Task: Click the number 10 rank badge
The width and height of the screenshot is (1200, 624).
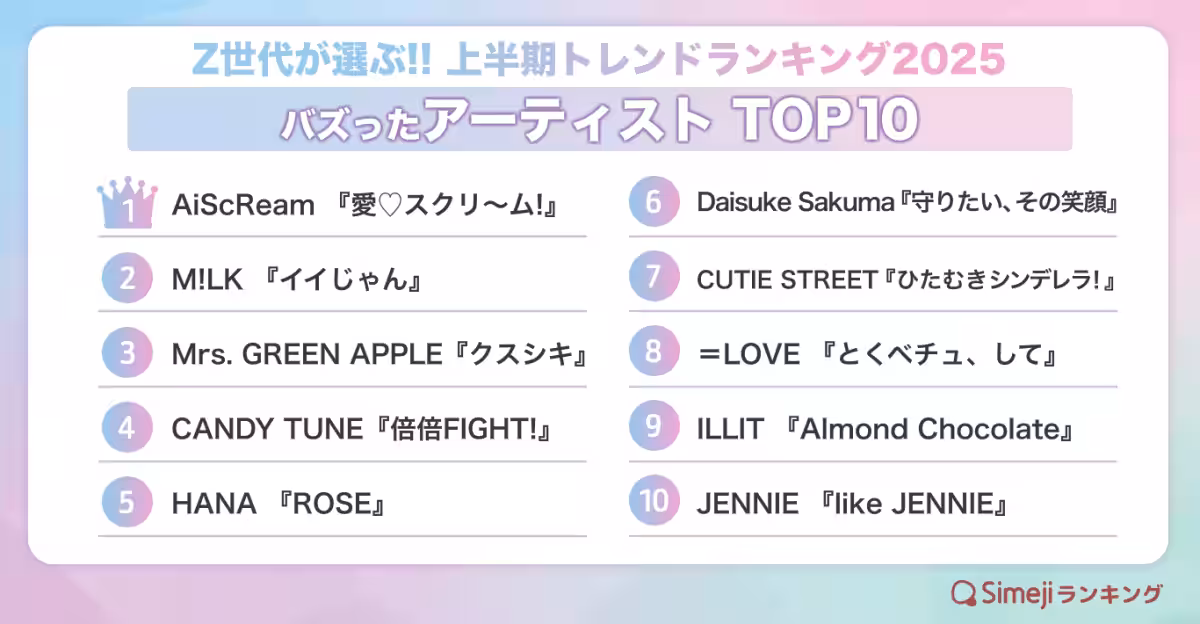Action: [x=654, y=502]
